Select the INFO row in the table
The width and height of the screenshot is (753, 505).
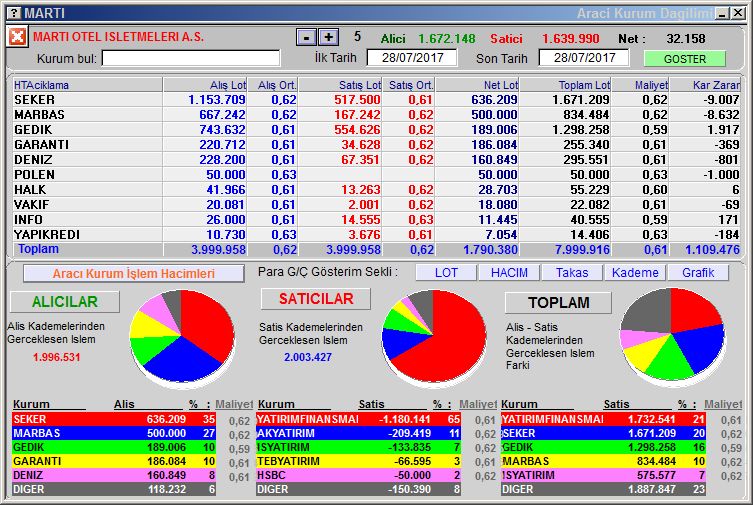click(x=376, y=219)
